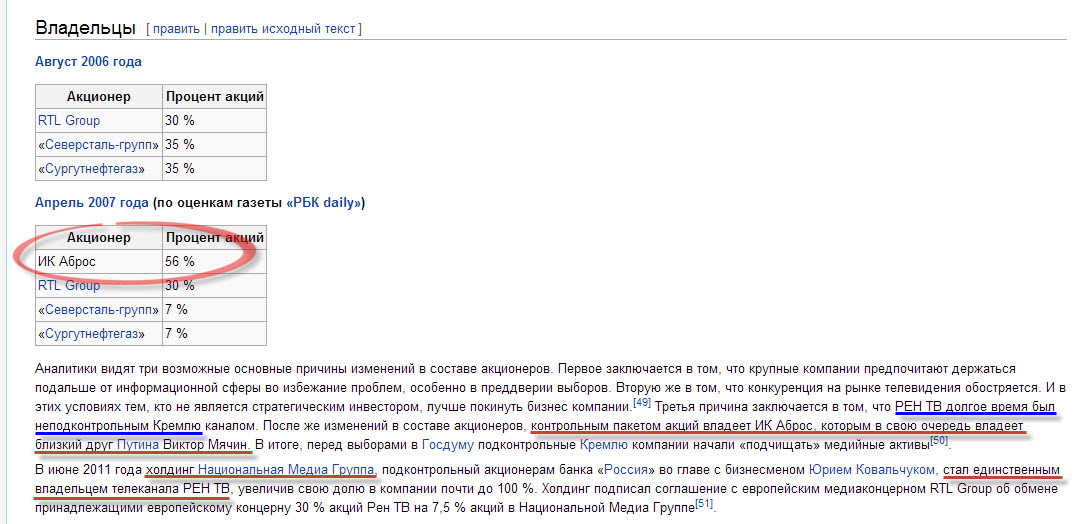Jump to footnote reference [51]
Screen dimensions: 1078x524
click(703, 506)
